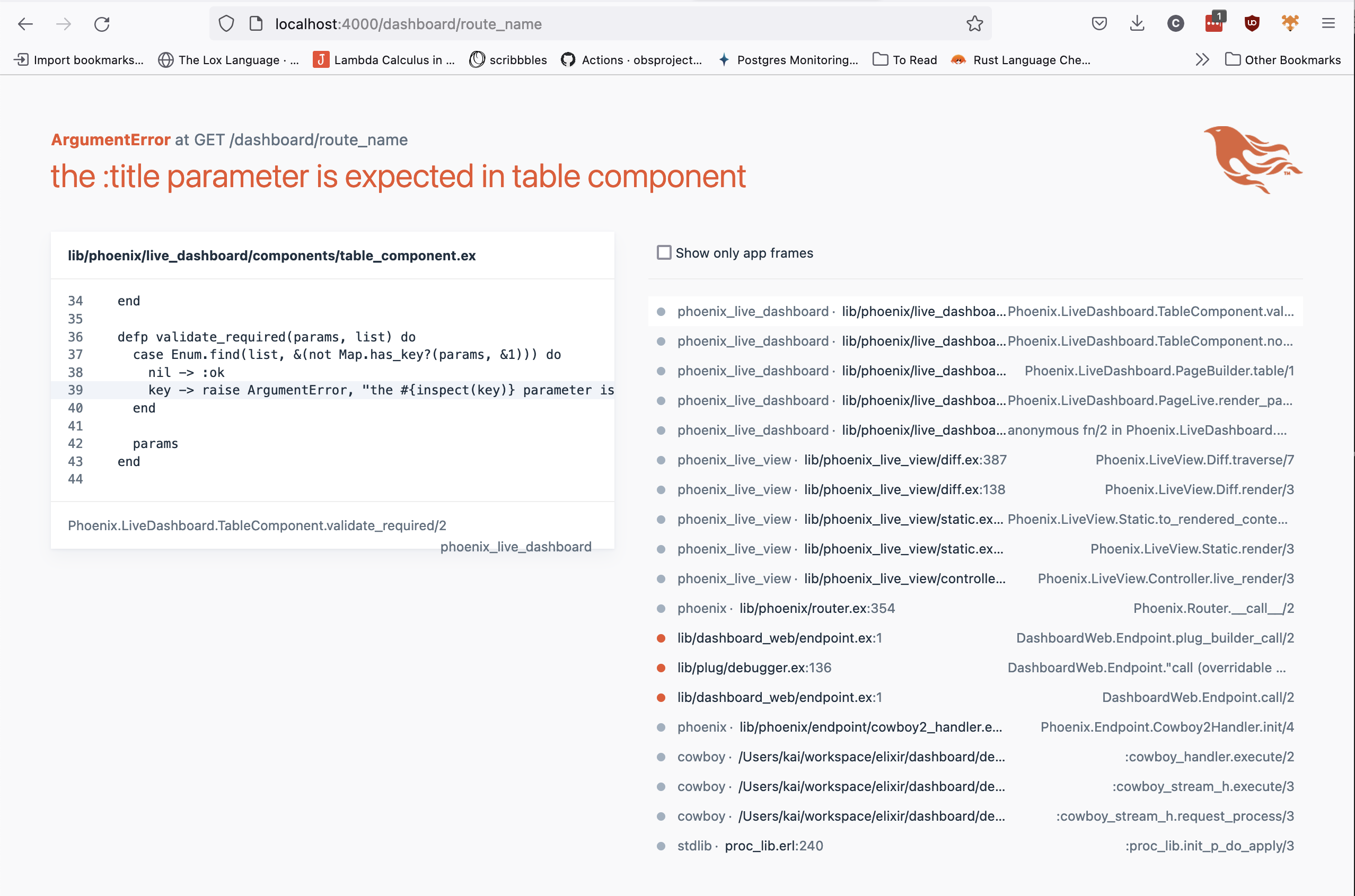1355x896 pixels.
Task: Open the Downloads panel
Action: coord(1137,24)
